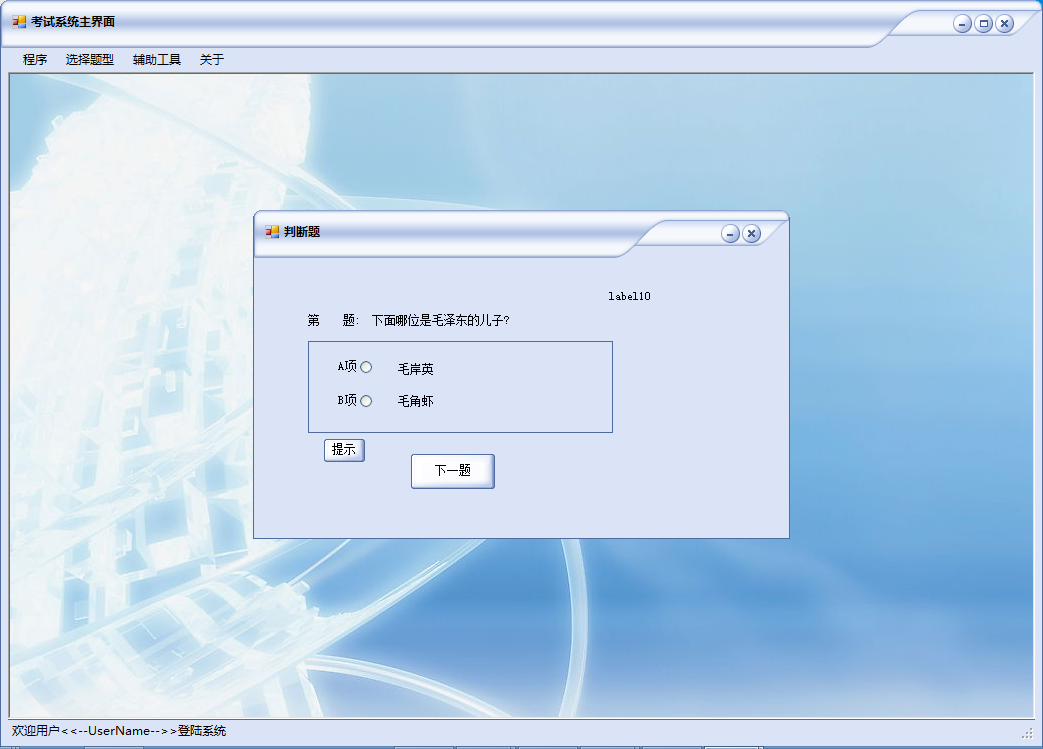The height and width of the screenshot is (749, 1043).
Task: Minimize the 判断题 dialog
Action: 730,233
